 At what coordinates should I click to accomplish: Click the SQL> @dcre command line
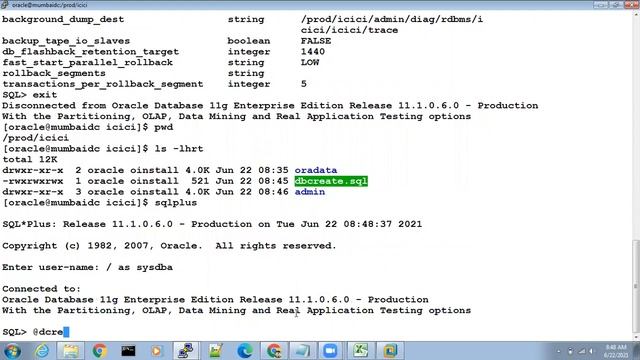coord(36,332)
